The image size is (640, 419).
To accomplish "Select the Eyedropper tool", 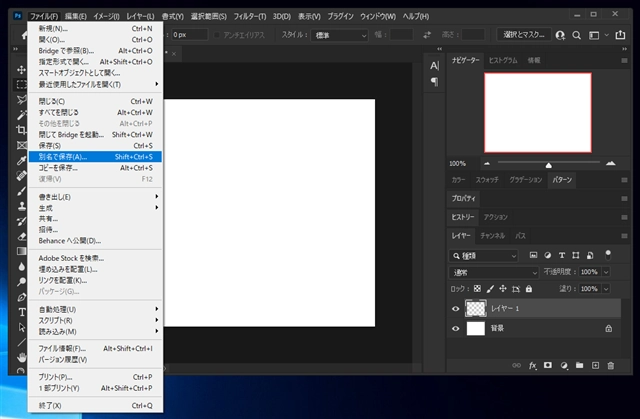I will coord(21,160).
